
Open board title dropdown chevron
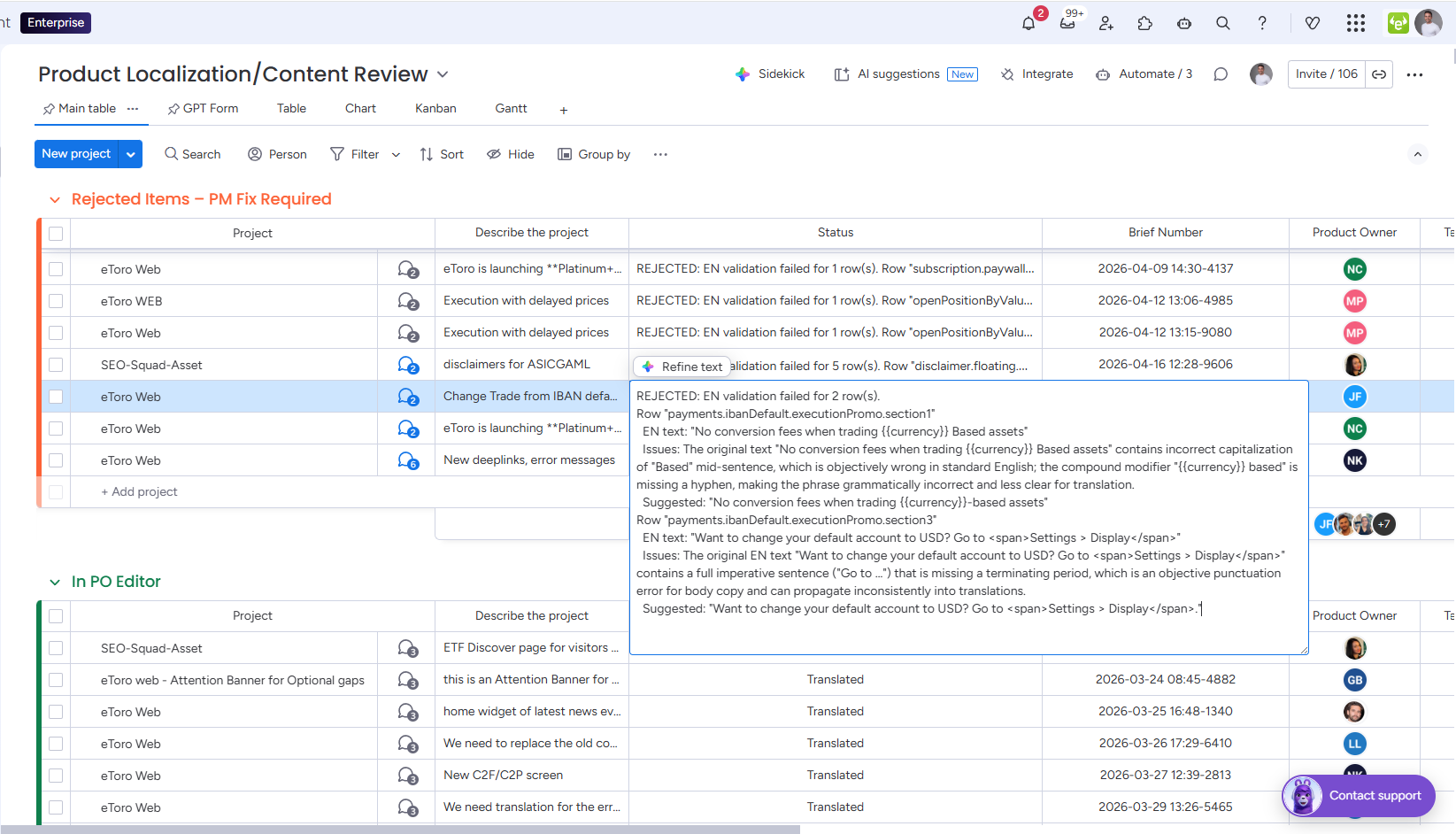tap(443, 74)
